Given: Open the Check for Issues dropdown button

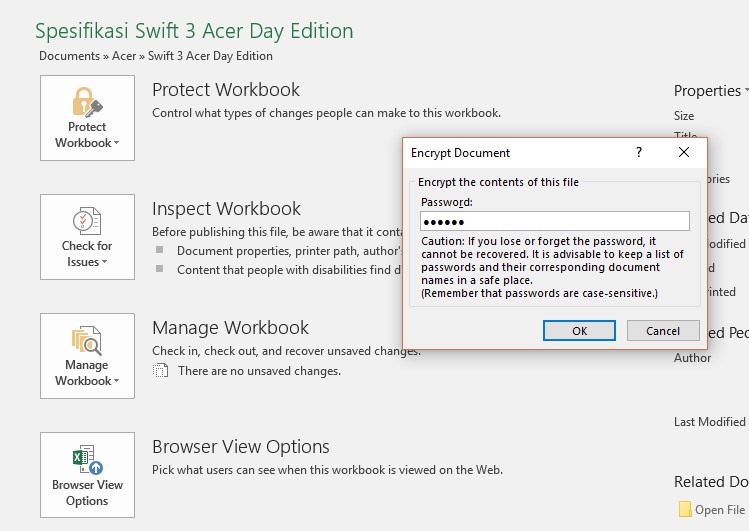Looking at the screenshot, I should [87, 237].
